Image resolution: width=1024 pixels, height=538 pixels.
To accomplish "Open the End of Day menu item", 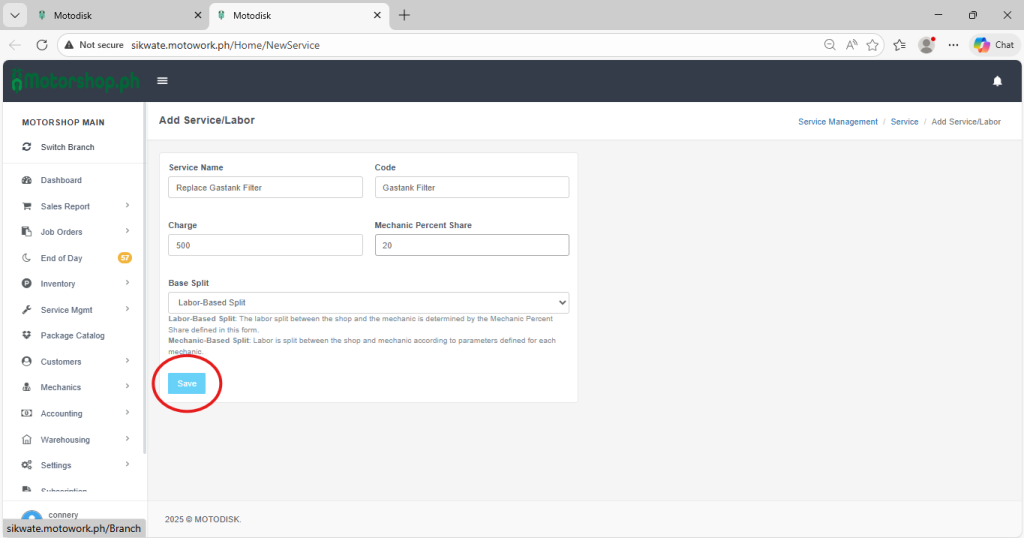I will (x=62, y=258).
